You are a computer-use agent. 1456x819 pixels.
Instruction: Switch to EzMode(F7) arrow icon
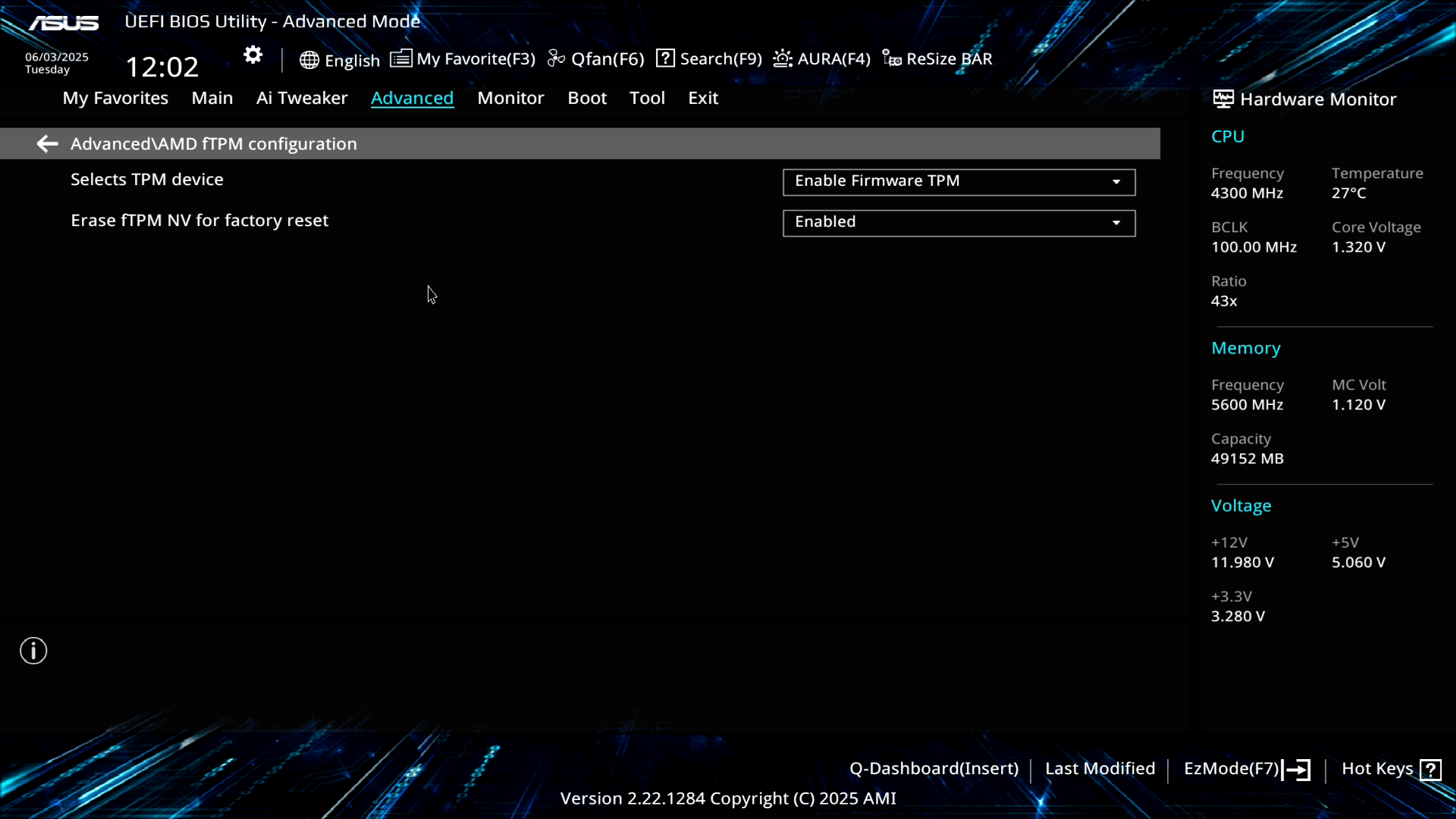[x=1297, y=770]
